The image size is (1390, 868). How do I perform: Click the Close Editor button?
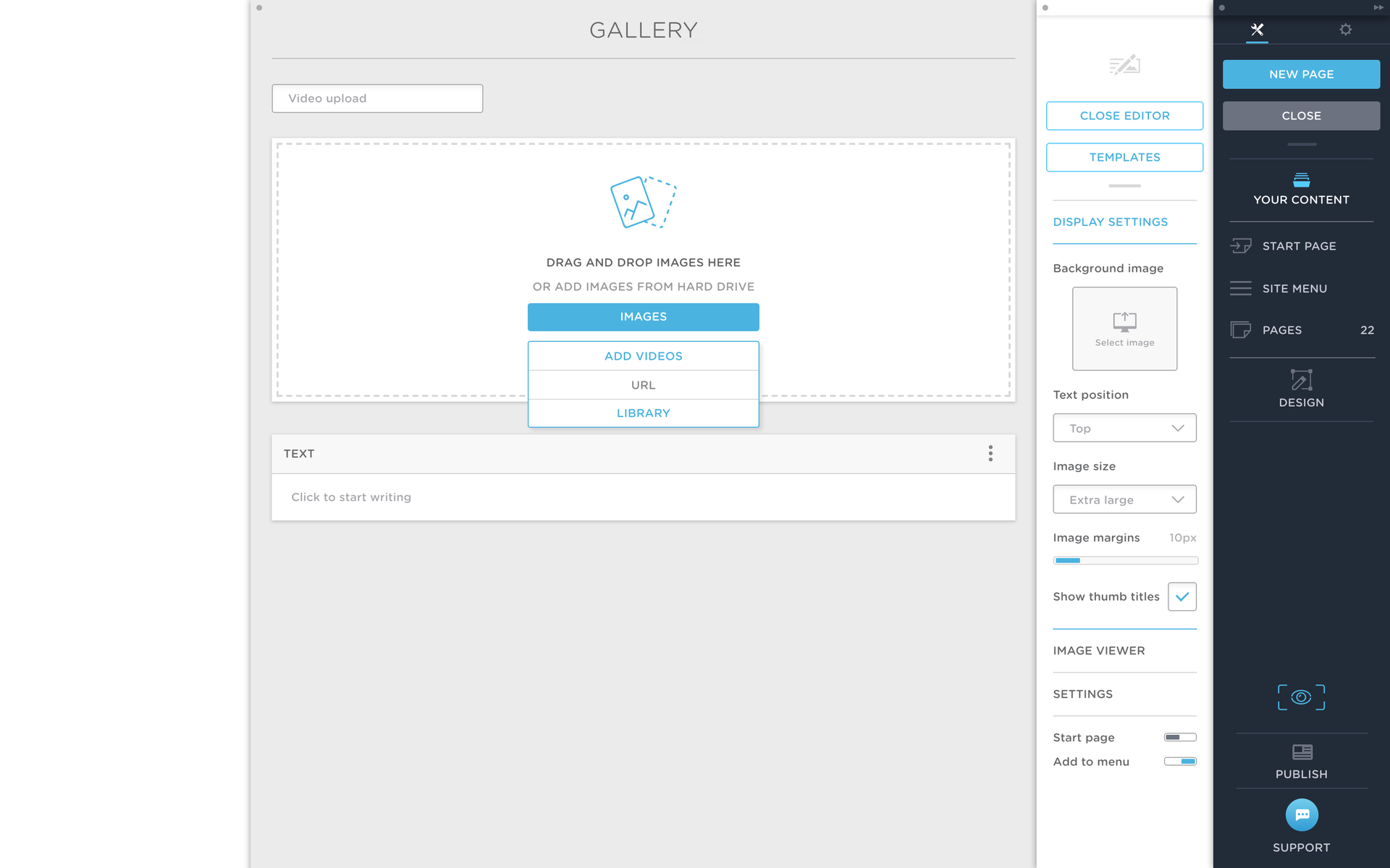pos(1124,116)
